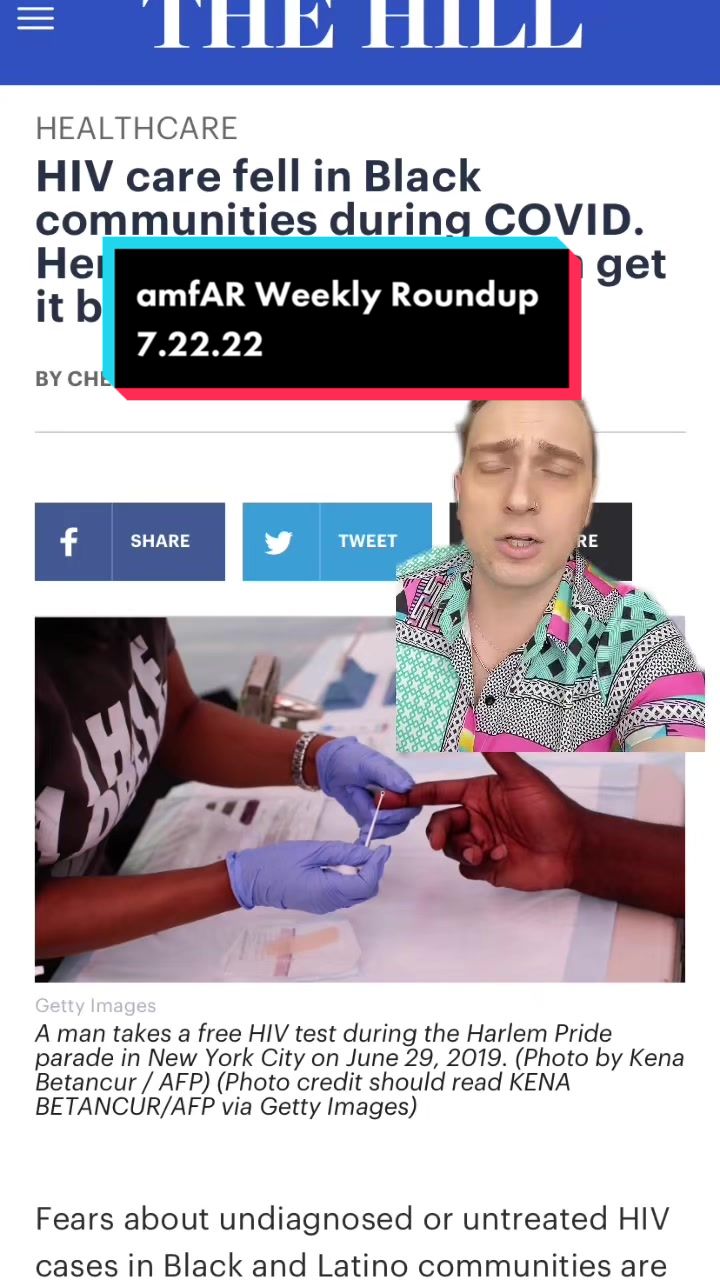This screenshot has height=1280, width=720.
Task: Open the hamburger menu icon
Action: pos(35,17)
